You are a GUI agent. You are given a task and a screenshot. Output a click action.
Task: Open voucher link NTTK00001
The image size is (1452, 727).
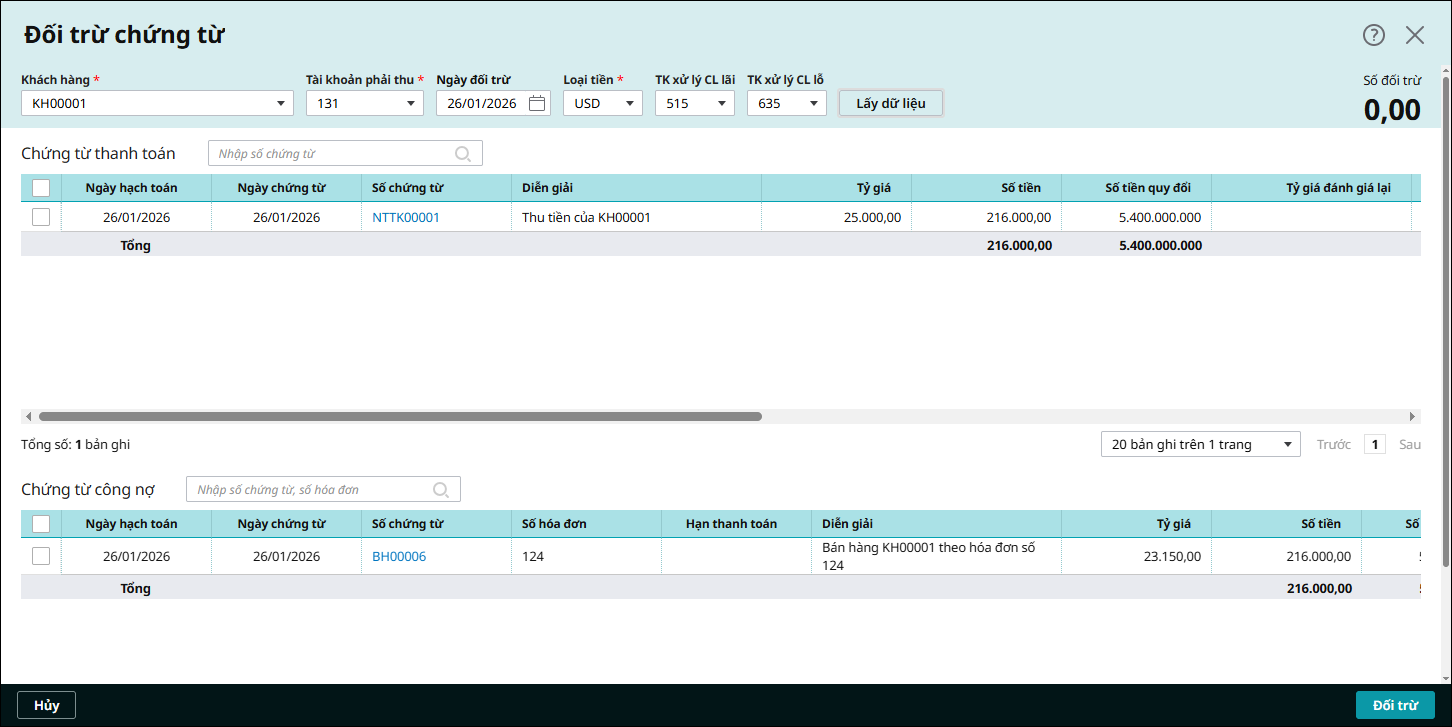point(406,217)
